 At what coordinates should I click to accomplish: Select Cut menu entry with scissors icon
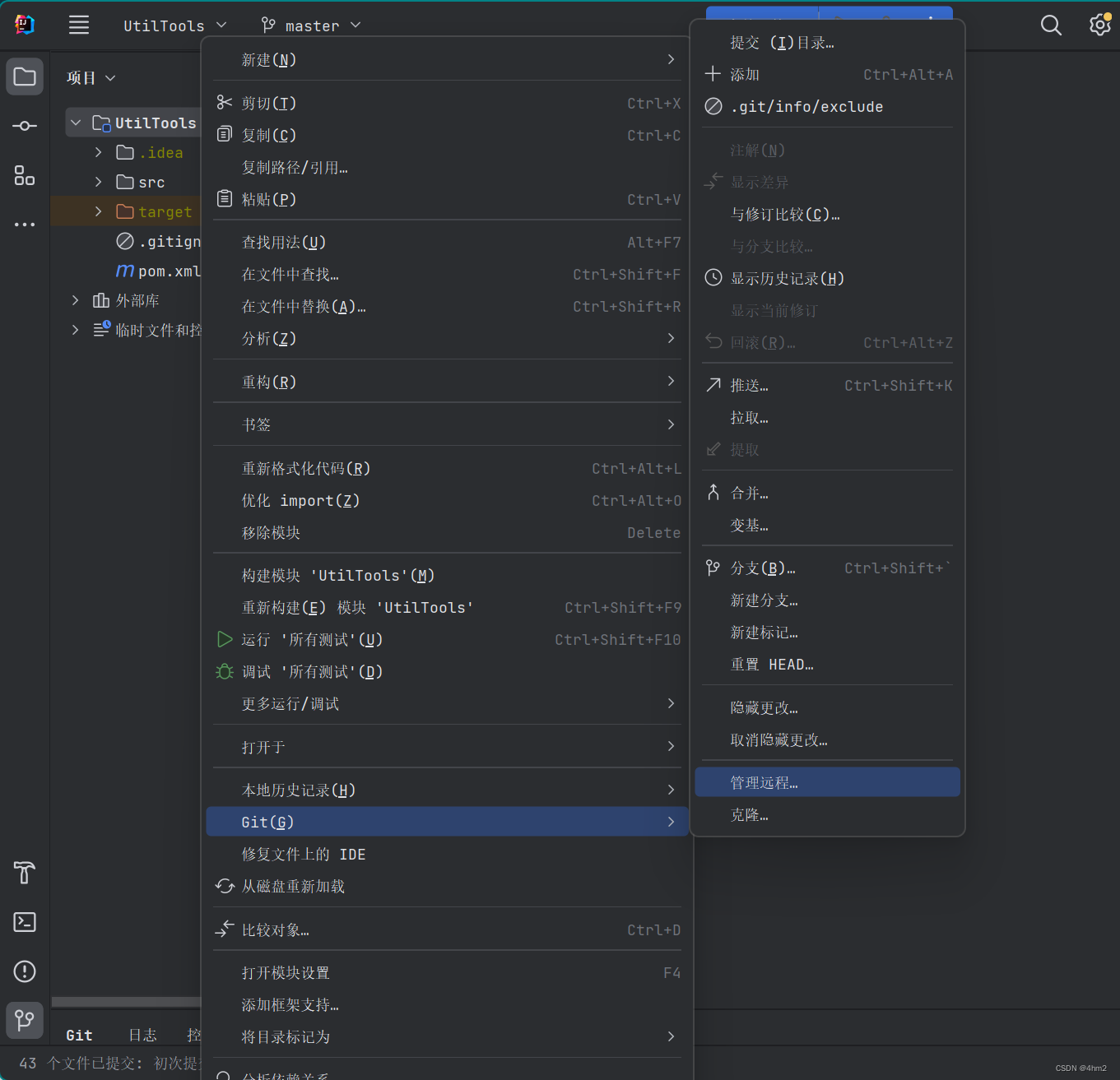(x=447, y=103)
